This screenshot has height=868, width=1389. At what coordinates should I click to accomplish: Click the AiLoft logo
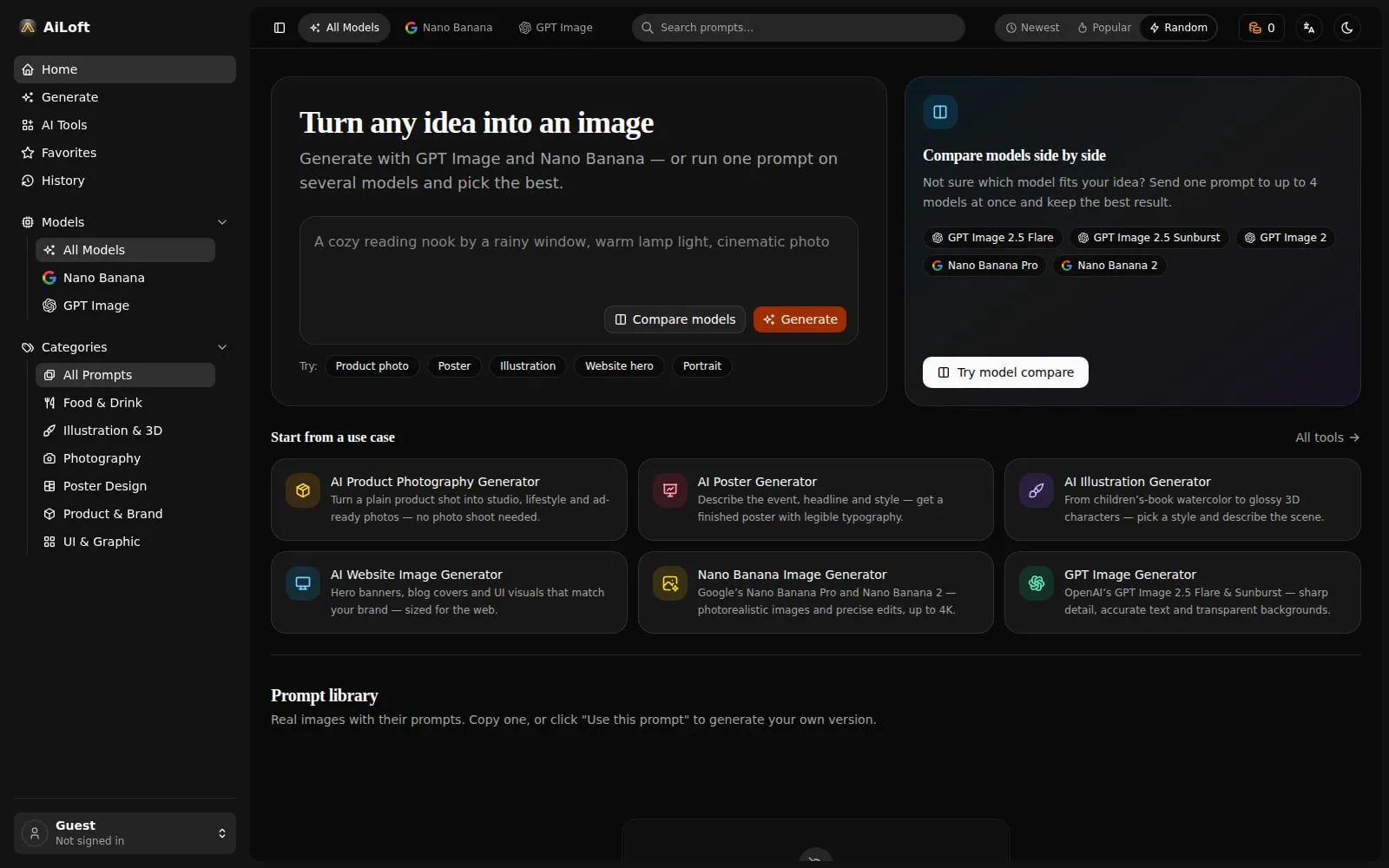[55, 27]
